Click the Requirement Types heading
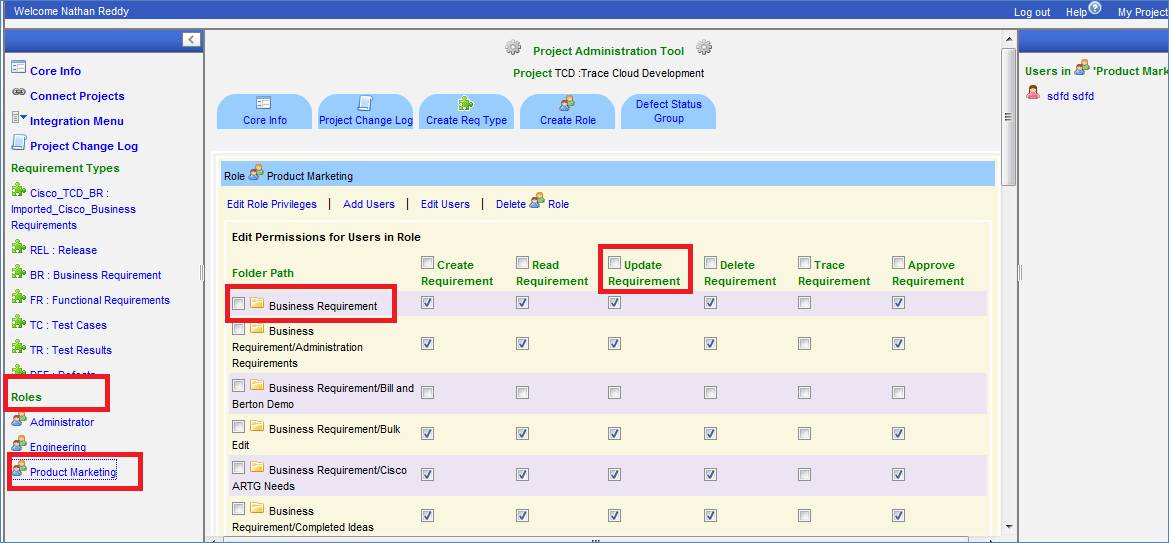Viewport: 1169px width, 543px height. click(x=65, y=168)
